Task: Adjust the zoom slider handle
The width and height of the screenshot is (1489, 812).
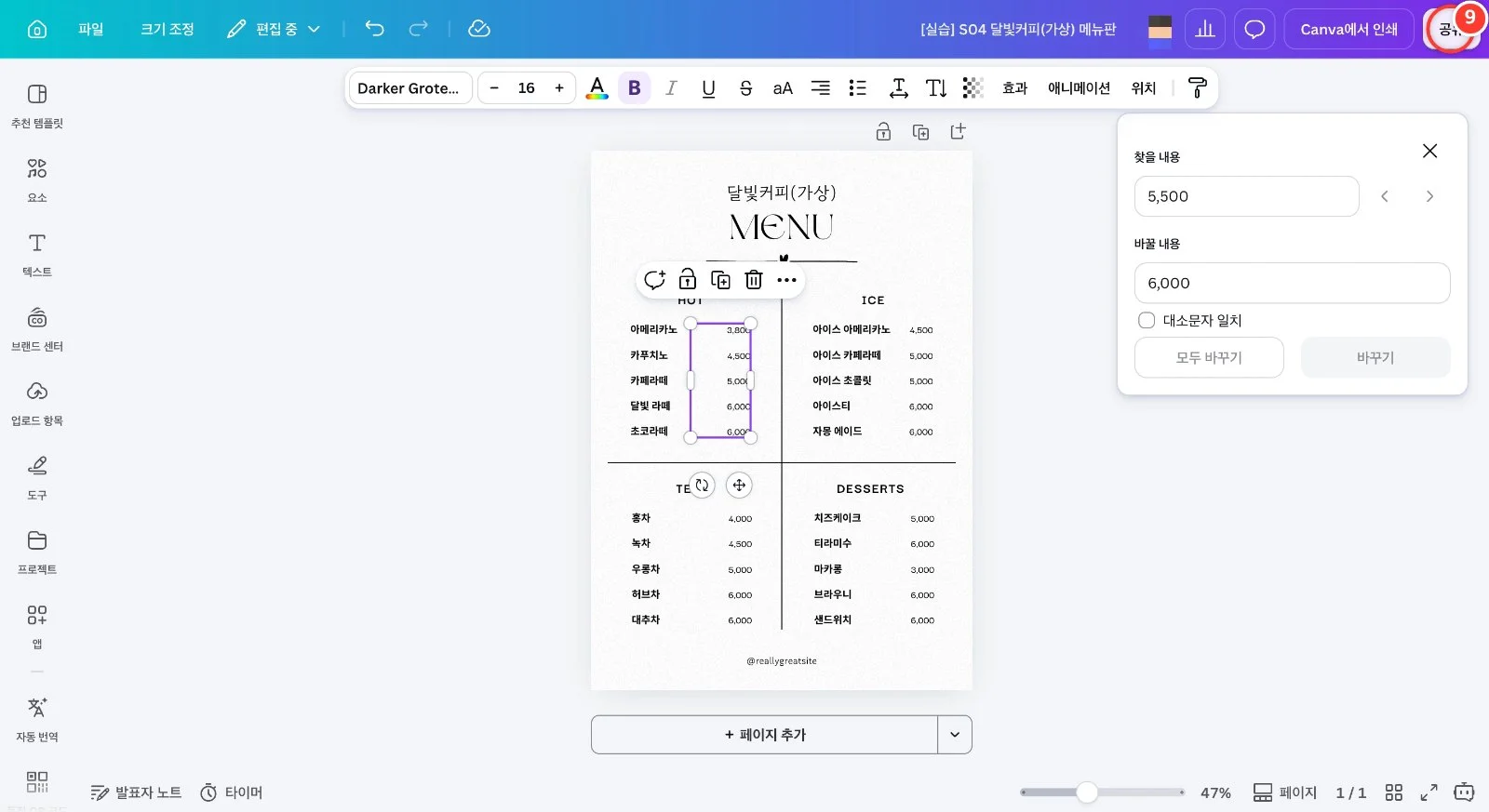Action: coord(1087,792)
